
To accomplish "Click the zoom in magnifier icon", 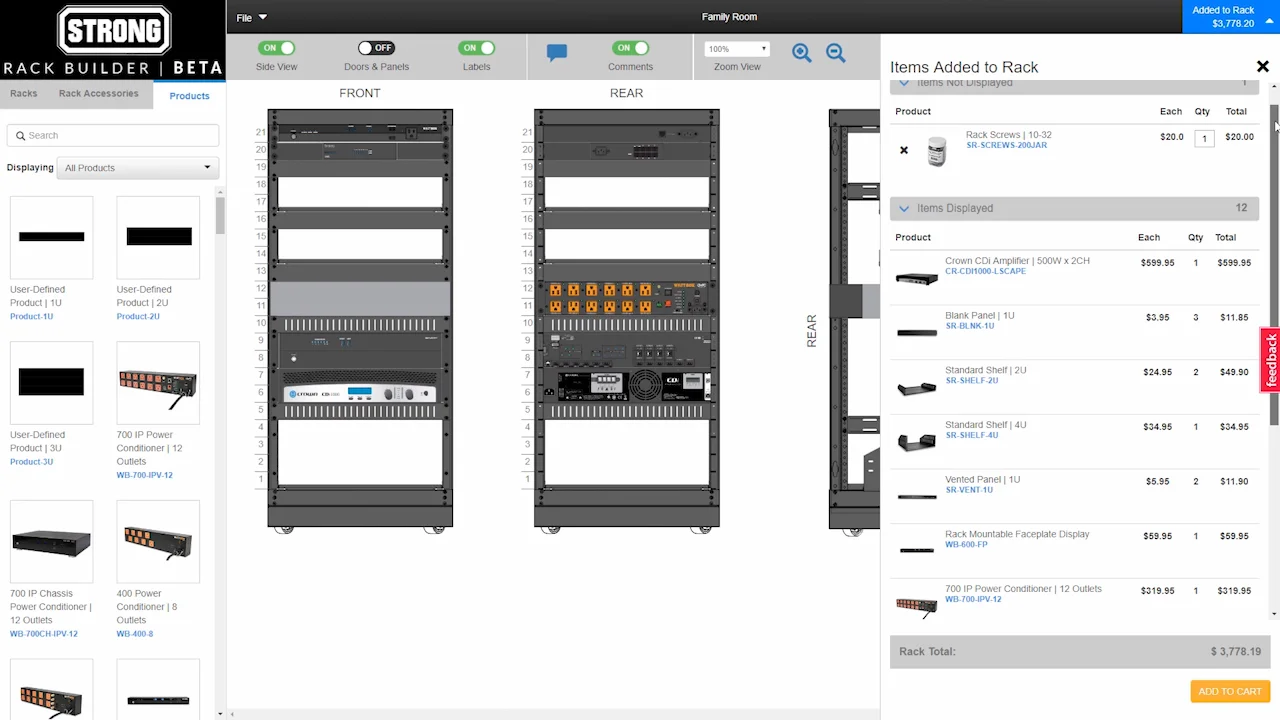I will pos(801,53).
